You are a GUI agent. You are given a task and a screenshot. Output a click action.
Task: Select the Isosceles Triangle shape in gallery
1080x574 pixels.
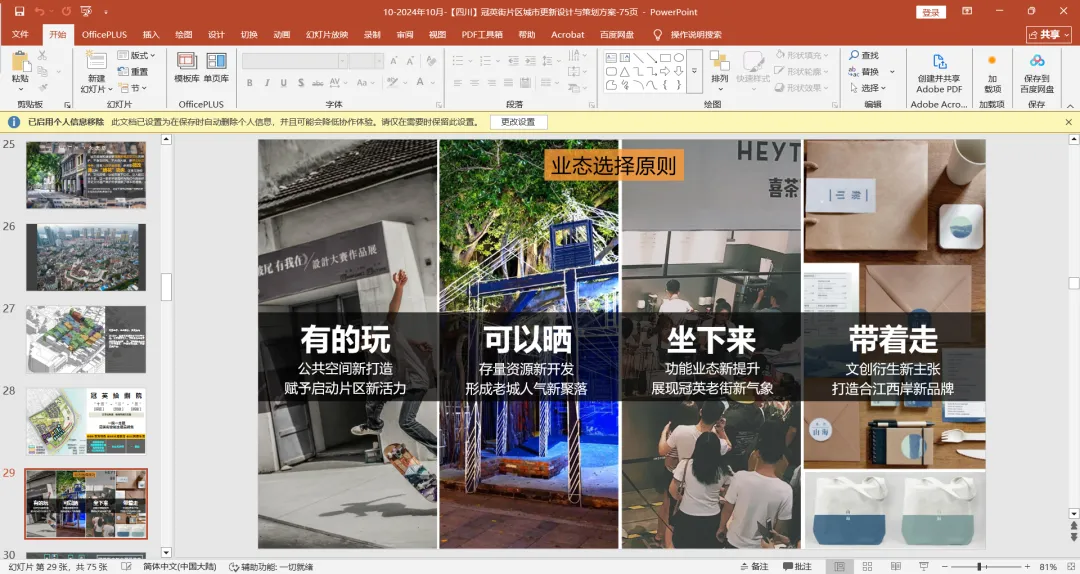pyautogui.click(x=624, y=72)
